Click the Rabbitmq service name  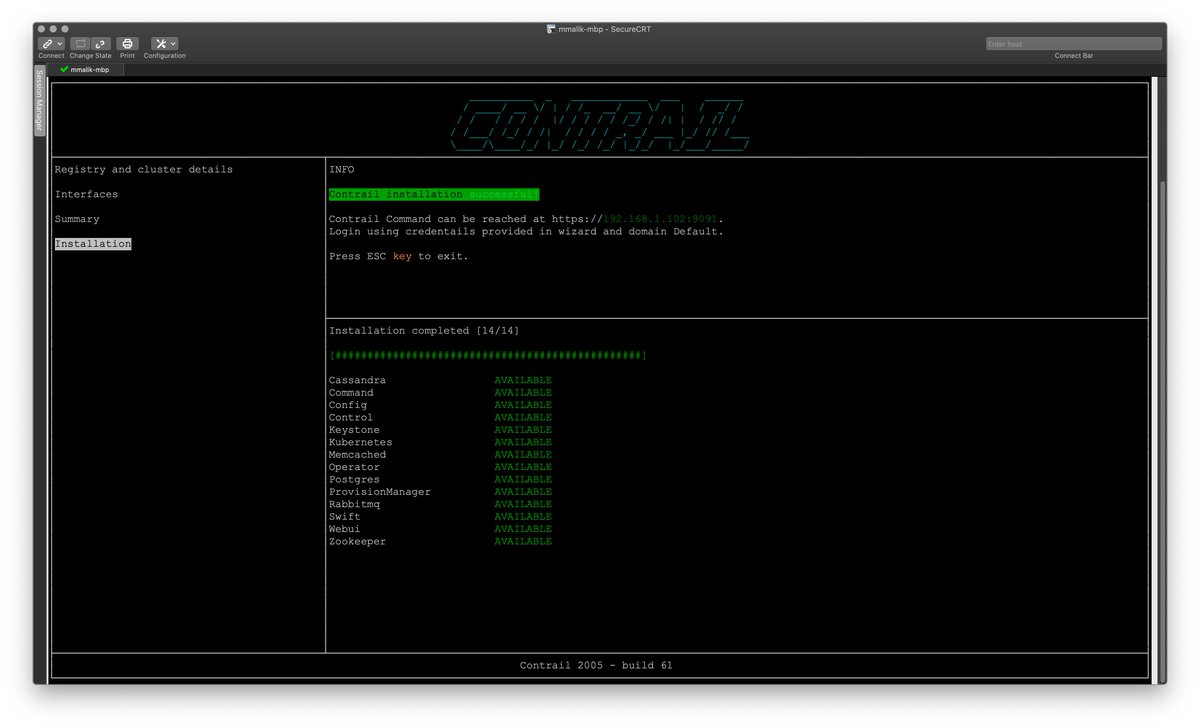[354, 504]
